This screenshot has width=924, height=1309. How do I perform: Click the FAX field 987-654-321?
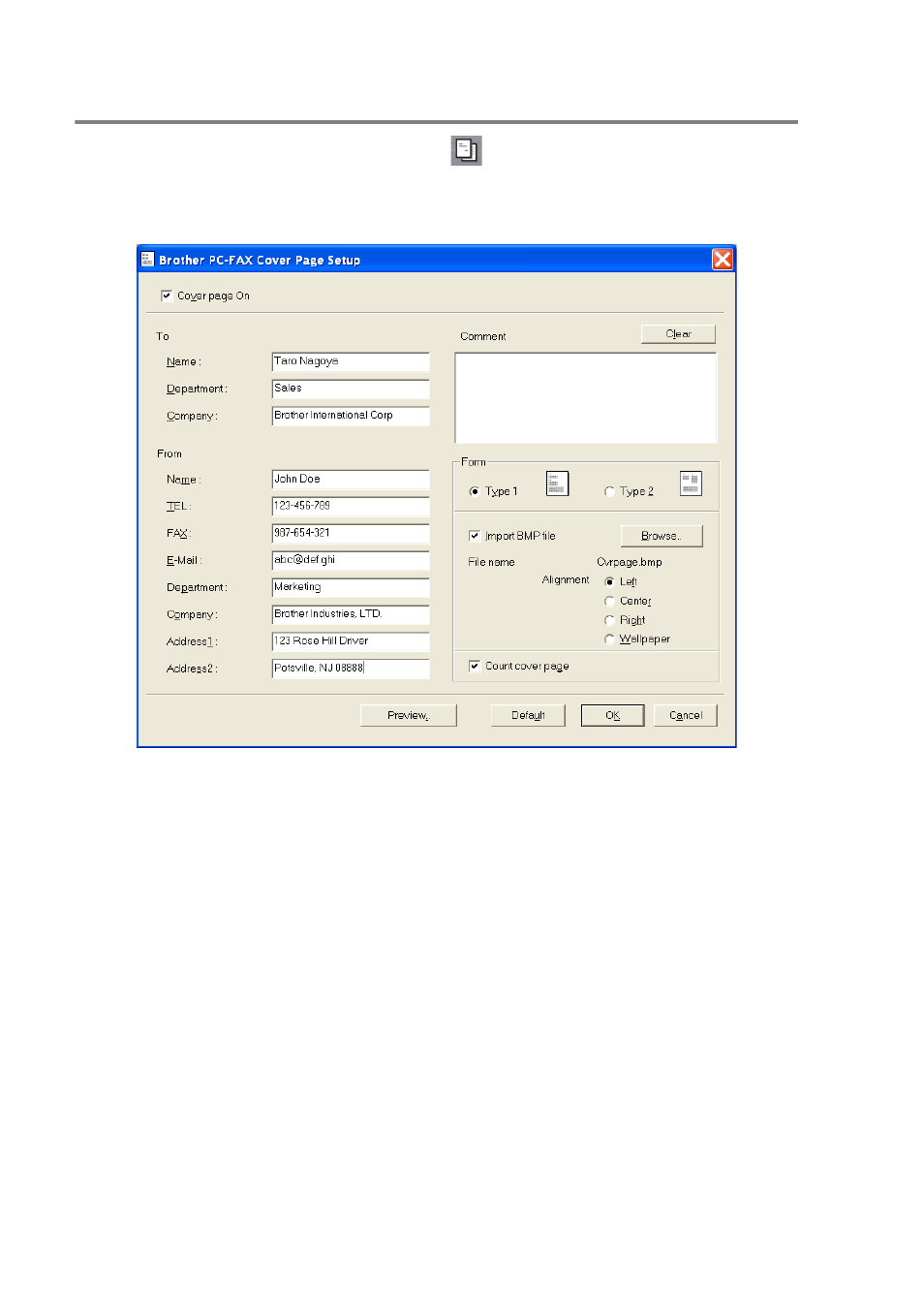(351, 533)
